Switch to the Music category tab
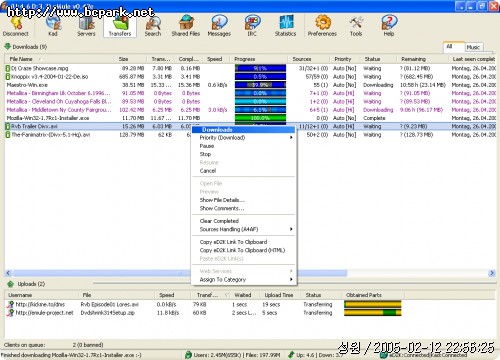The width and height of the screenshot is (500, 360). (x=473, y=47)
